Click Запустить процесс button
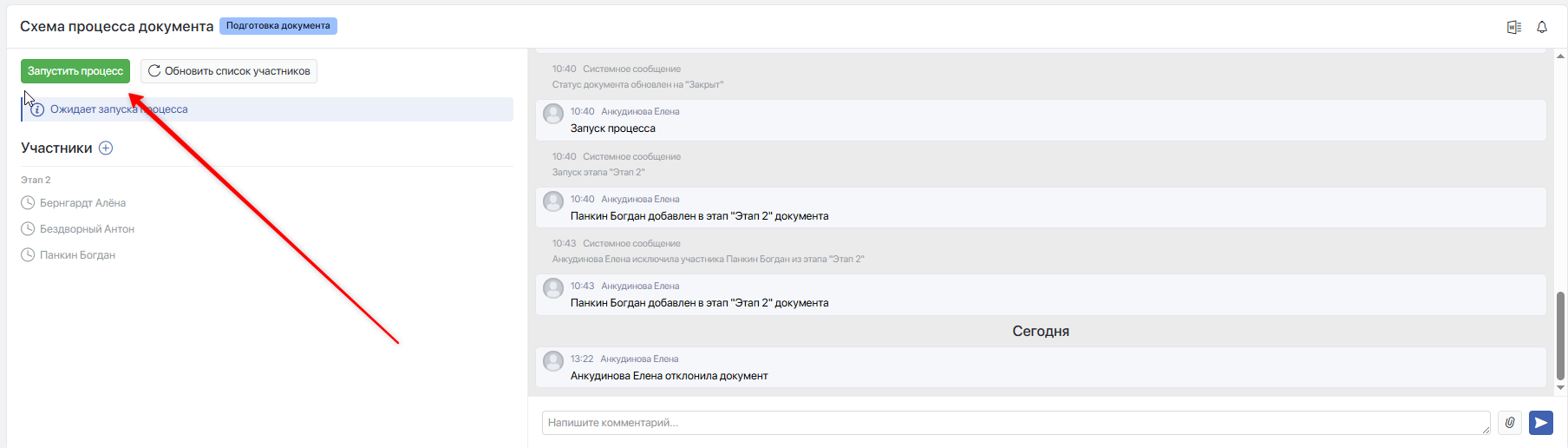The height and width of the screenshot is (448, 1568). (75, 71)
